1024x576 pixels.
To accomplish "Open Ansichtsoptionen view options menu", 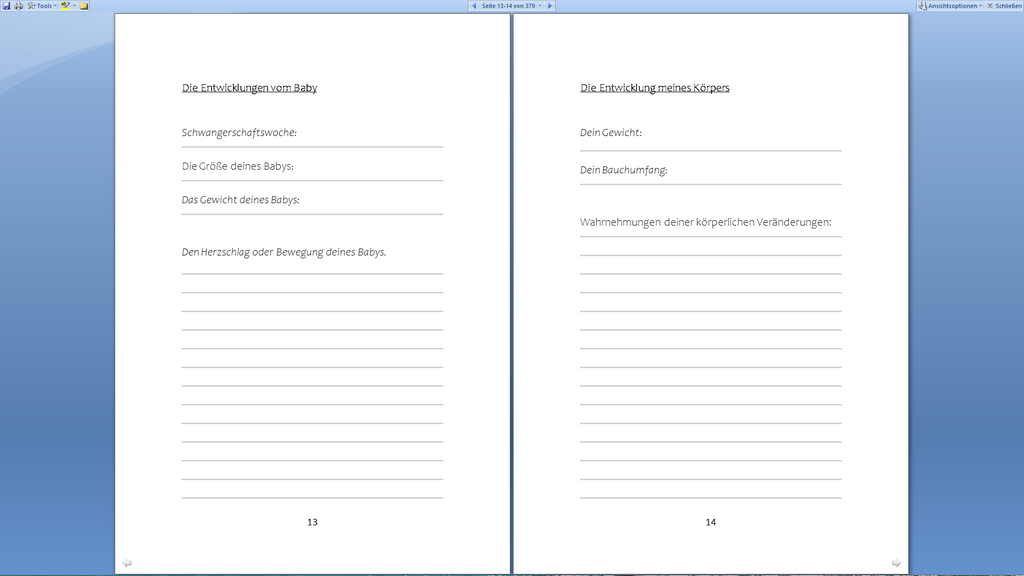I will 950,6.
